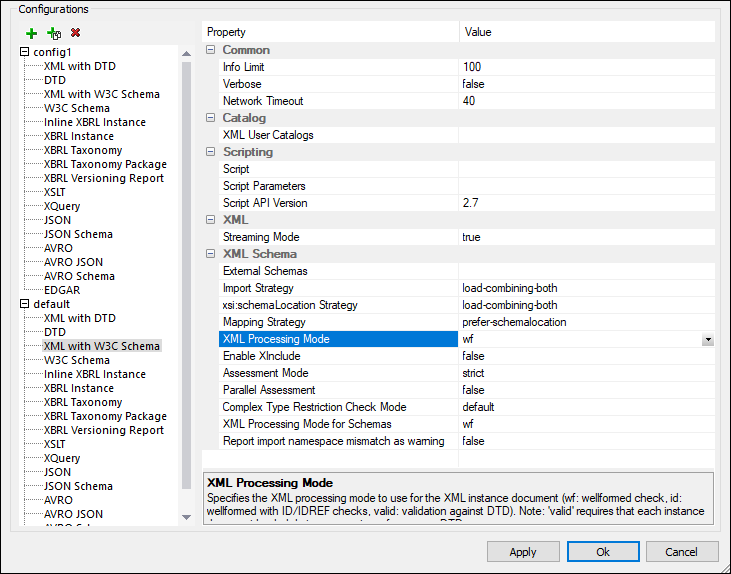
Task: Click the red X delete configuration icon
Action: pos(76,33)
